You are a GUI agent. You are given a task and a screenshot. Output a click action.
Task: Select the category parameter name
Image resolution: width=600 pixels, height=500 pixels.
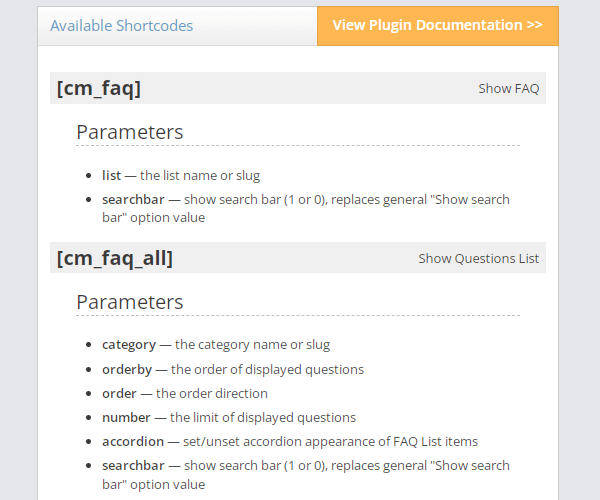pos(129,345)
